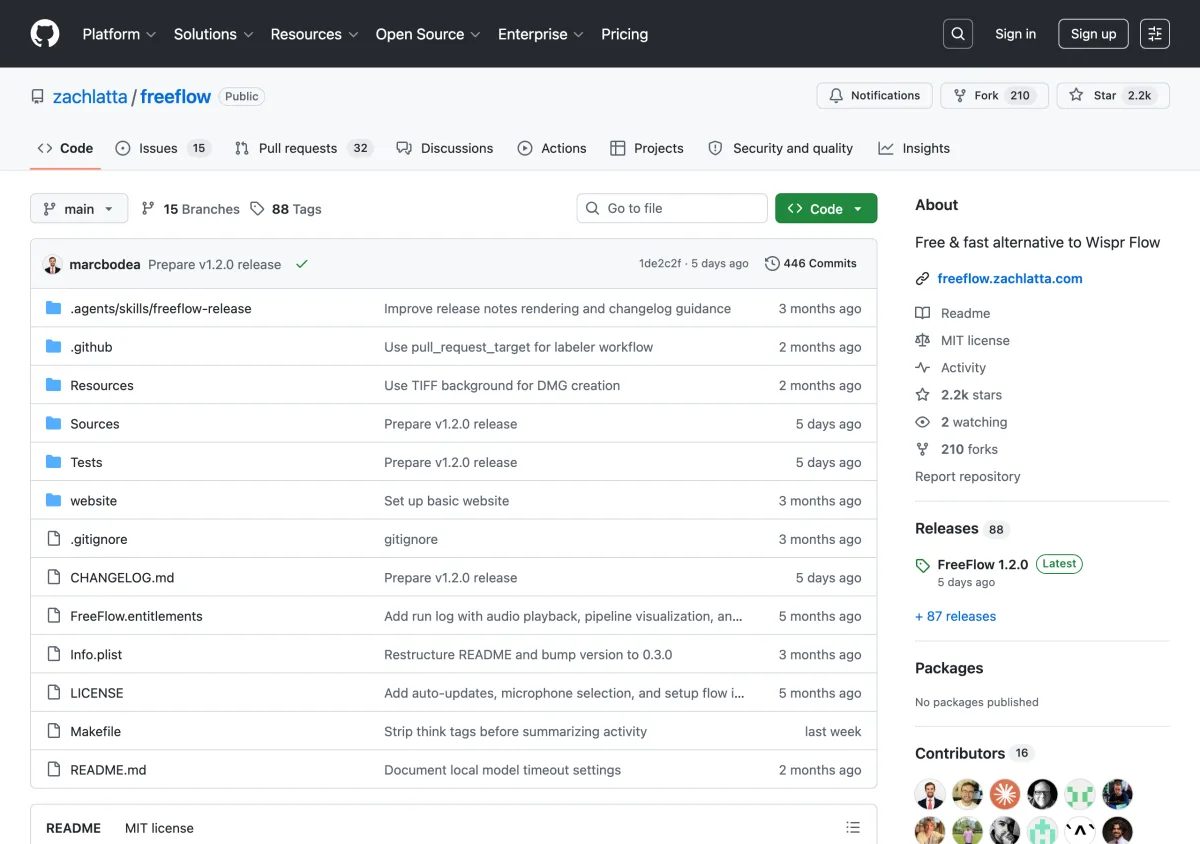Follow the freeflow.zachlatta.com link
The width and height of the screenshot is (1200, 844).
(x=1010, y=278)
